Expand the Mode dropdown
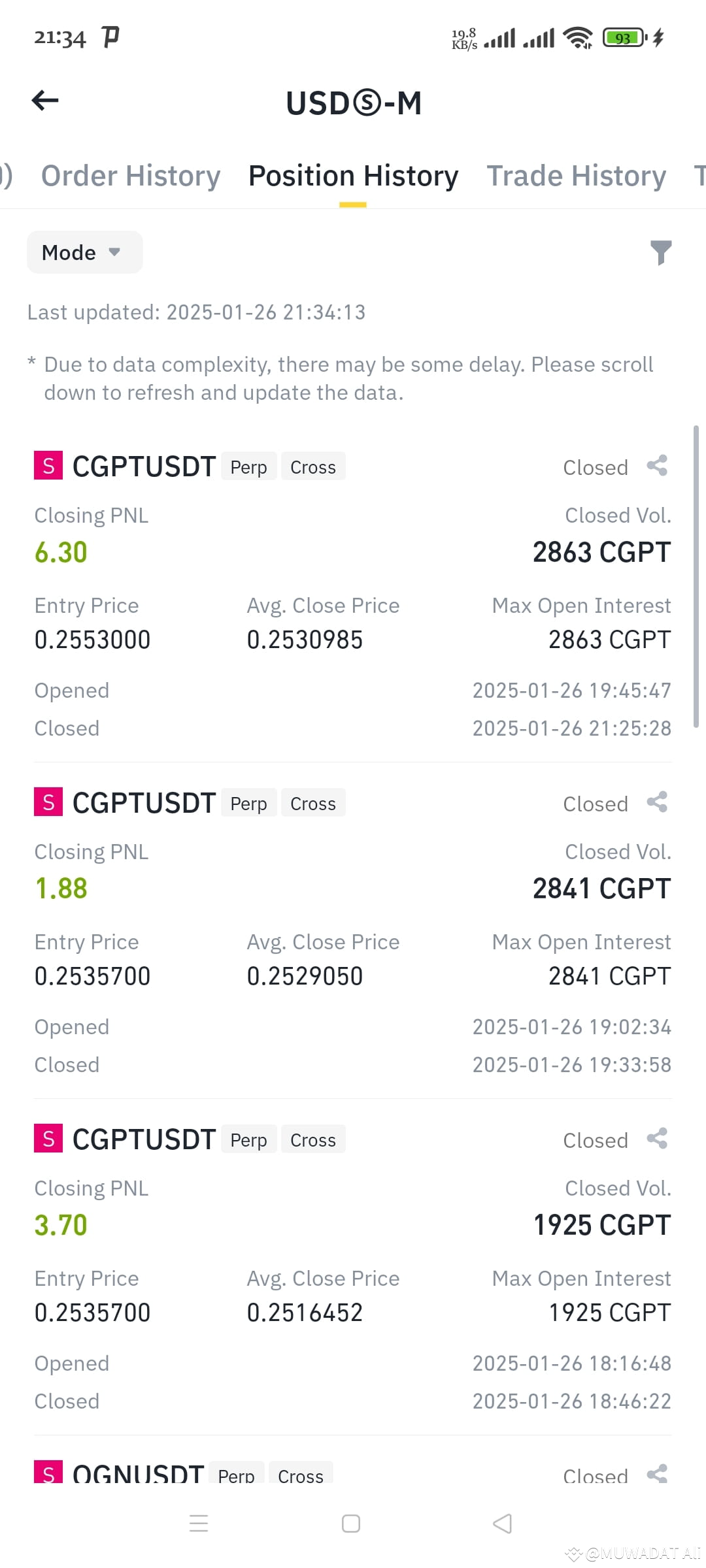This screenshot has width=706, height=1568. (84, 252)
